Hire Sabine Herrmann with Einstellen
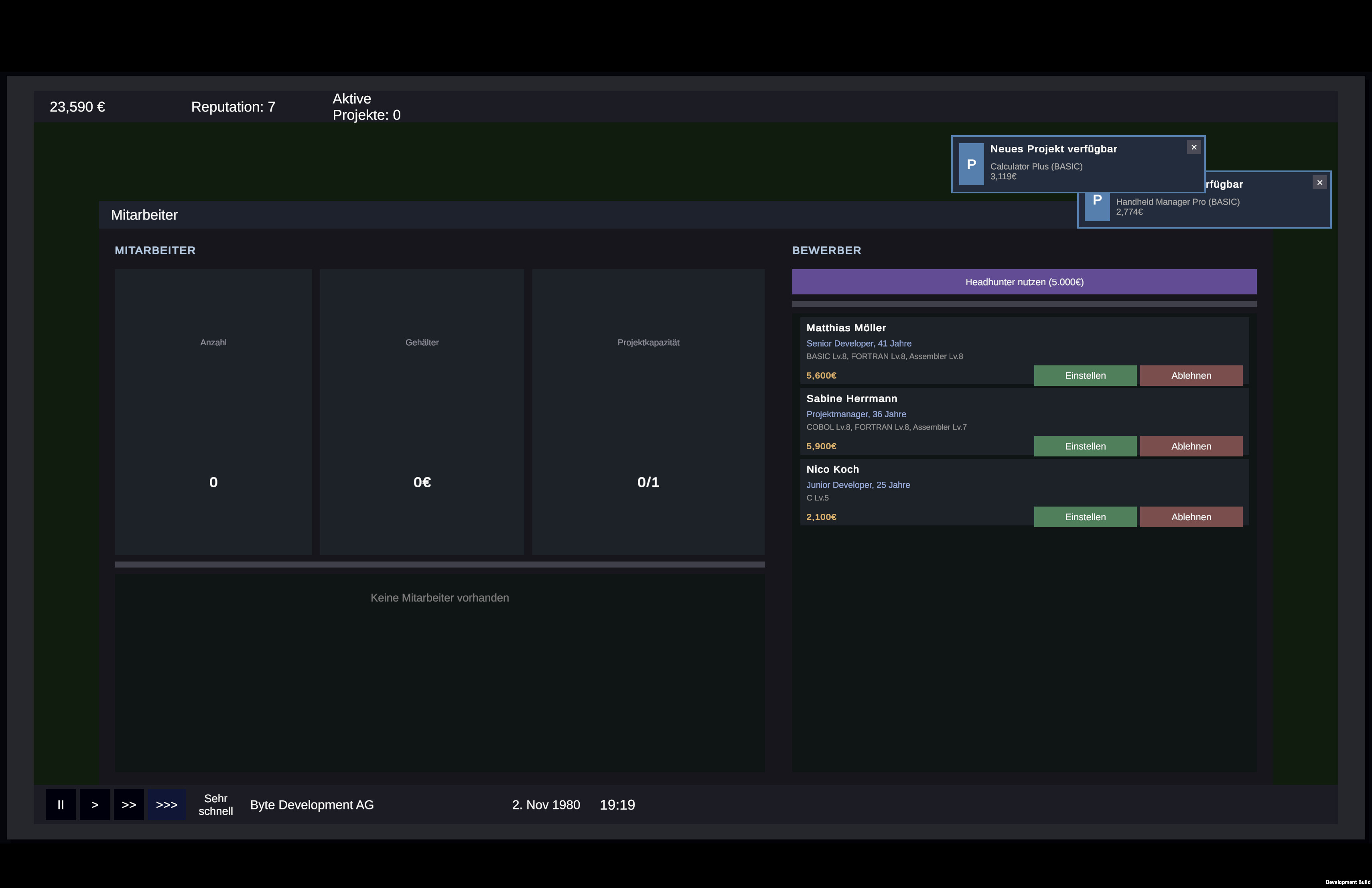This screenshot has width=1372, height=888. tap(1085, 446)
